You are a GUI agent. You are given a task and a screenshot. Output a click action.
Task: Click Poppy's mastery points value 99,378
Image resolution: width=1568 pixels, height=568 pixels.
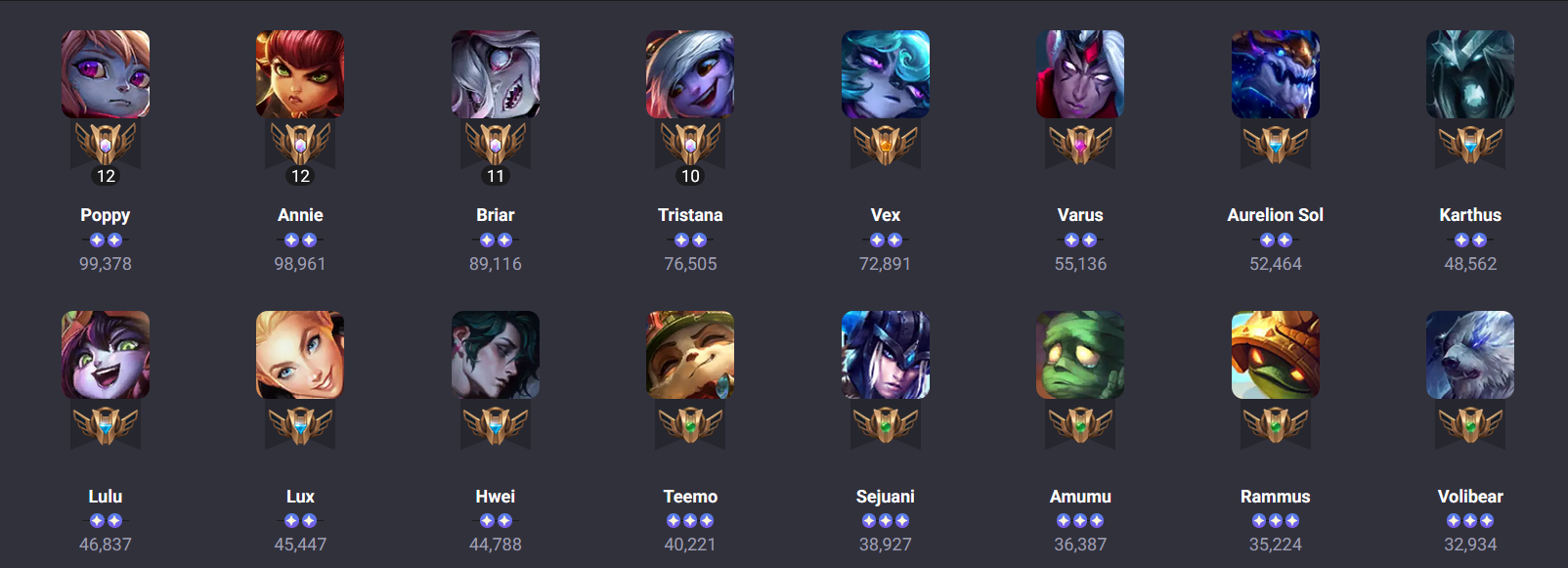point(106,264)
